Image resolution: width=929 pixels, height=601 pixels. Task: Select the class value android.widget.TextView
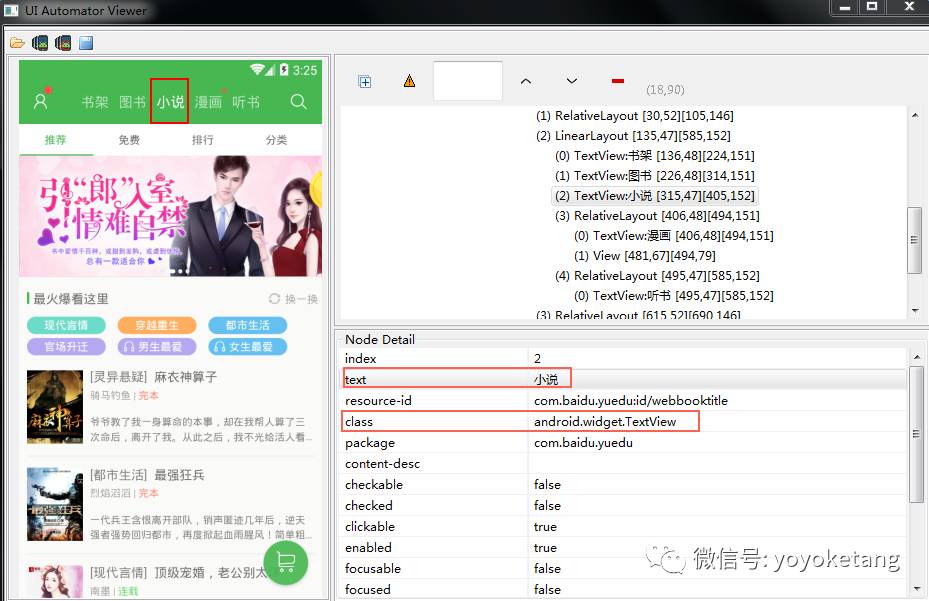pos(605,421)
